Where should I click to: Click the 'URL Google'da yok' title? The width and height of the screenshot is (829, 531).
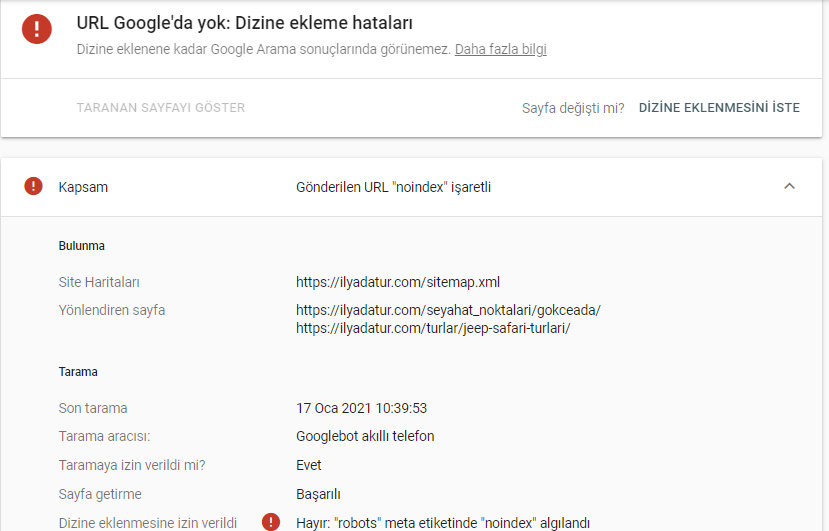(244, 23)
